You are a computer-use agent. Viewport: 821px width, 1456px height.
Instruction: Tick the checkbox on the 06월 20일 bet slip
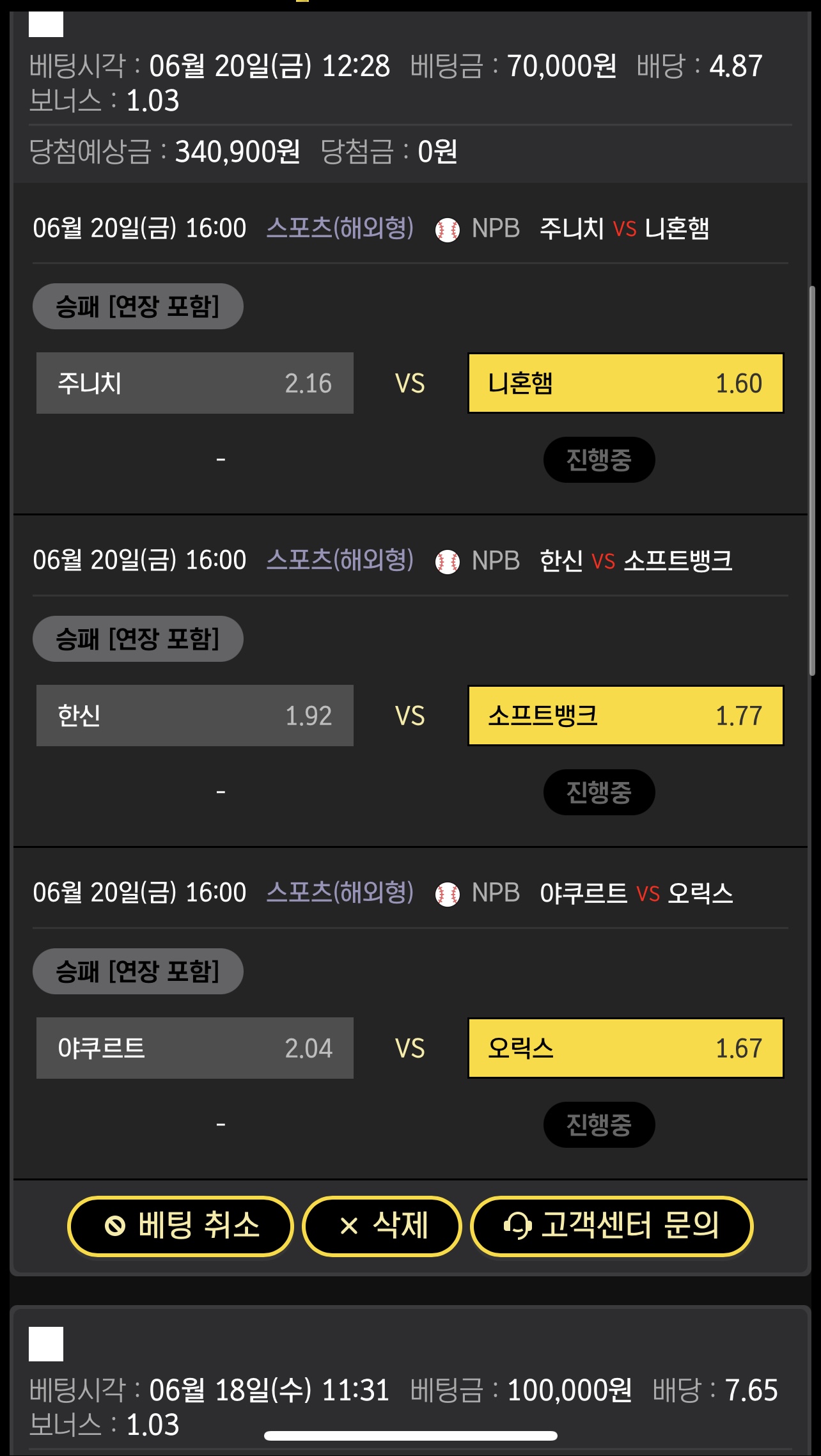point(46,24)
